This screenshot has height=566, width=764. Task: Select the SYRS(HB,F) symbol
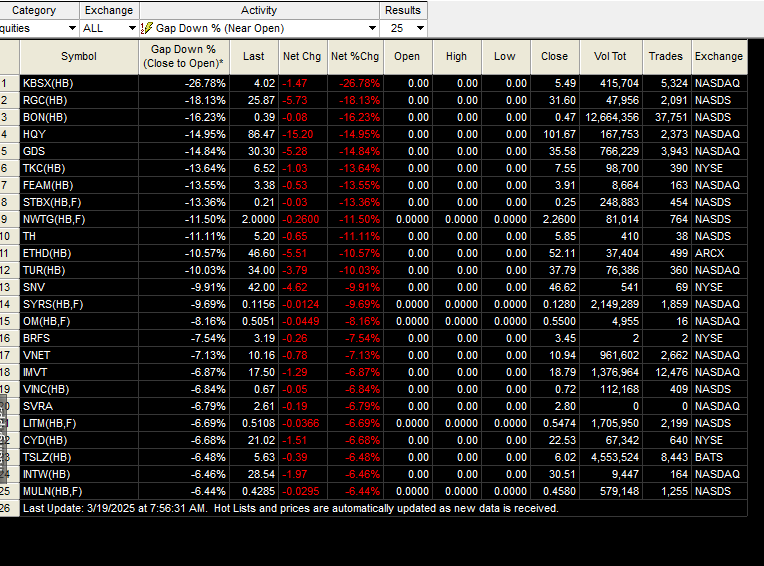(x=53, y=304)
